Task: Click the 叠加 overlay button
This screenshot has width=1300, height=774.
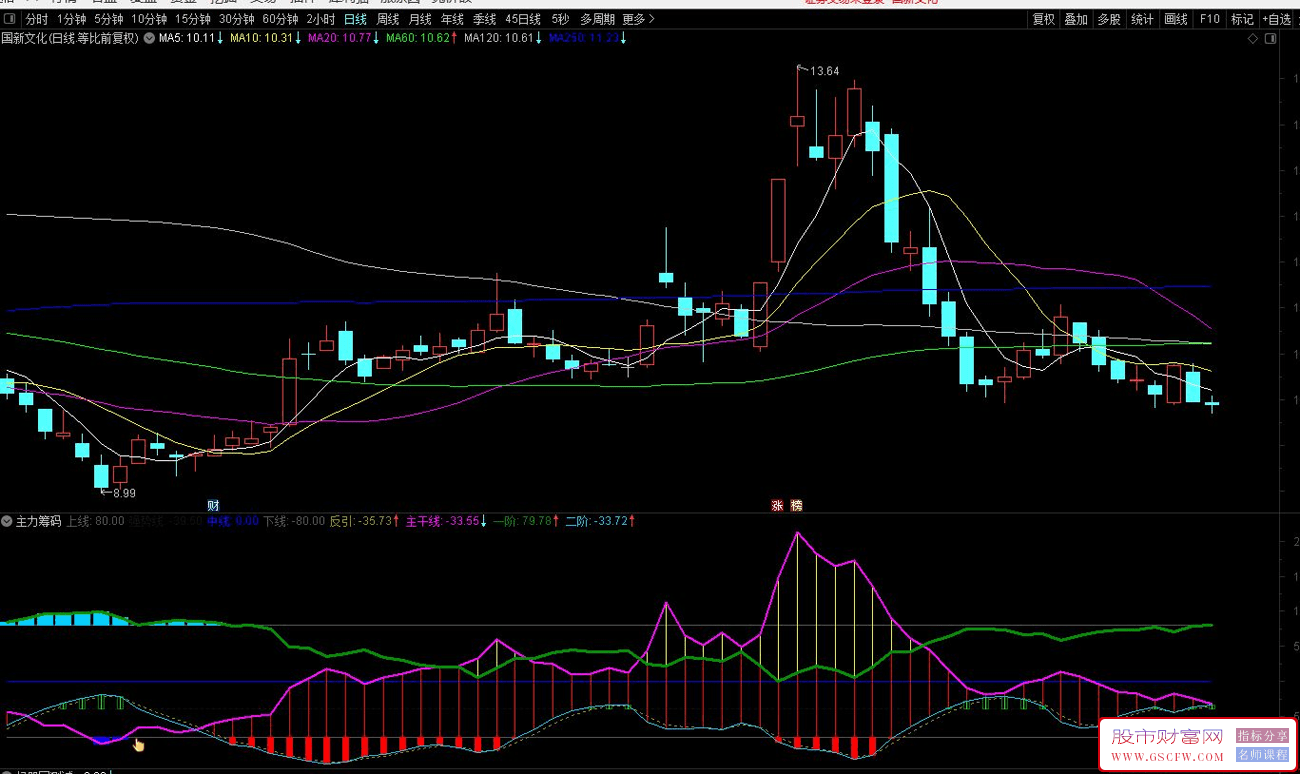Action: (1076, 19)
